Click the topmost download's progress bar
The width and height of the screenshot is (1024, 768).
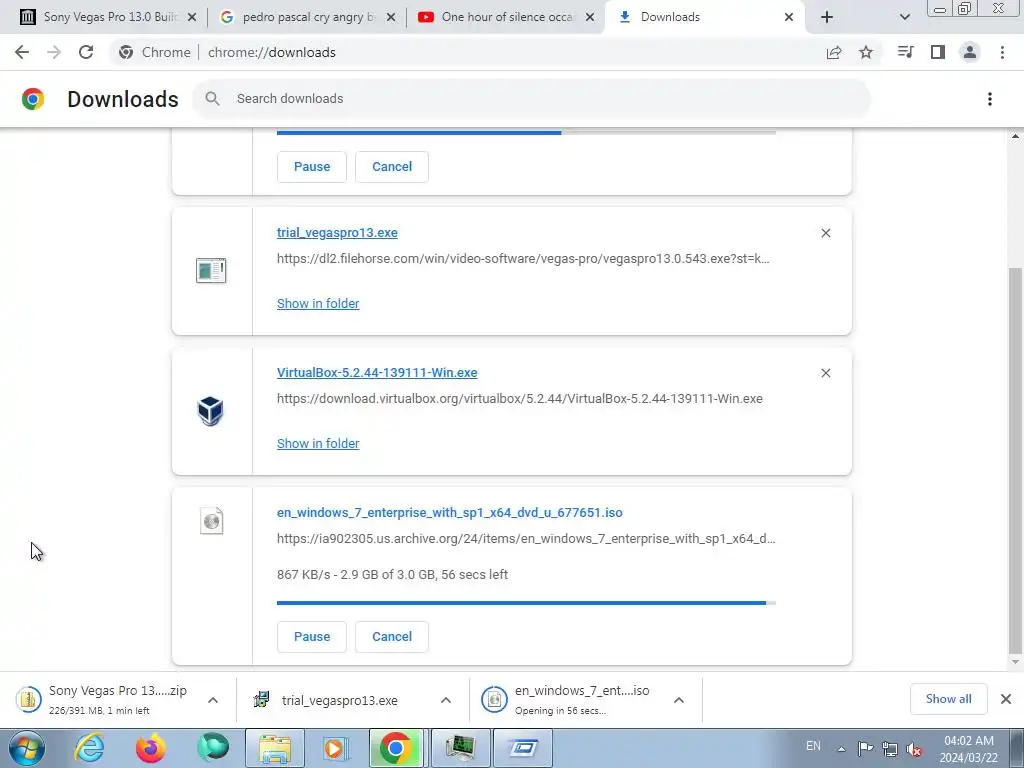(x=526, y=133)
